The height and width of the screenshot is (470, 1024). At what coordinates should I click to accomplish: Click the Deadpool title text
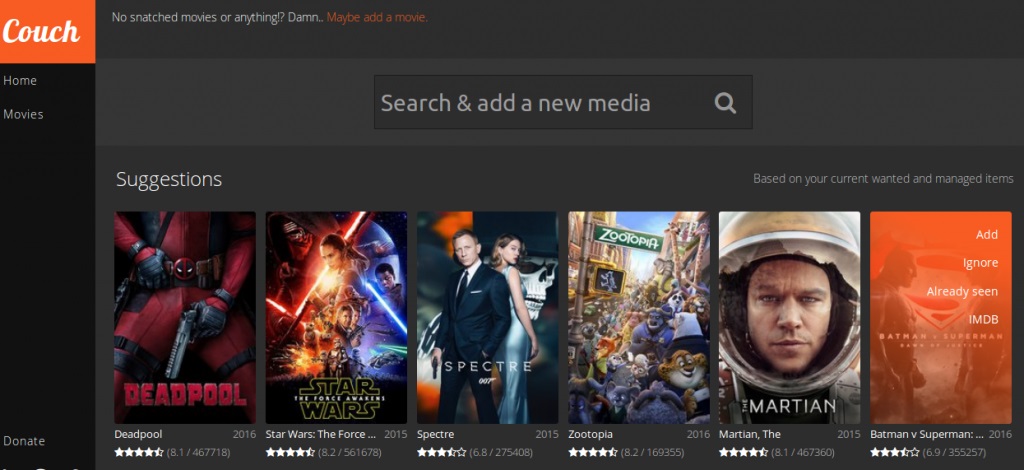click(x=138, y=434)
